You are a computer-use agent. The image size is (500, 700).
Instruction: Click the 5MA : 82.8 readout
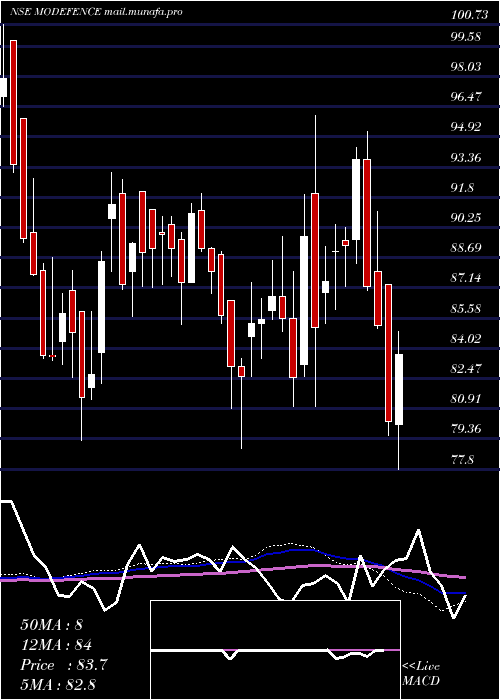point(58,685)
